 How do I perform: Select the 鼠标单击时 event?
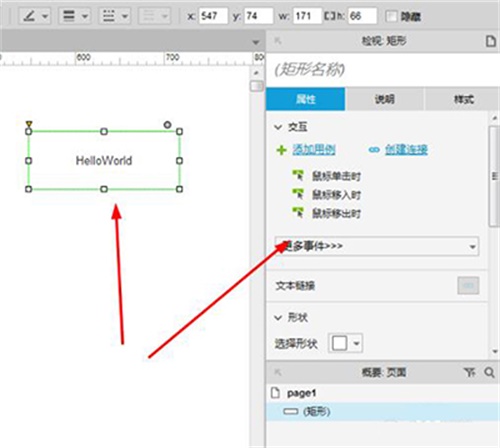336,176
